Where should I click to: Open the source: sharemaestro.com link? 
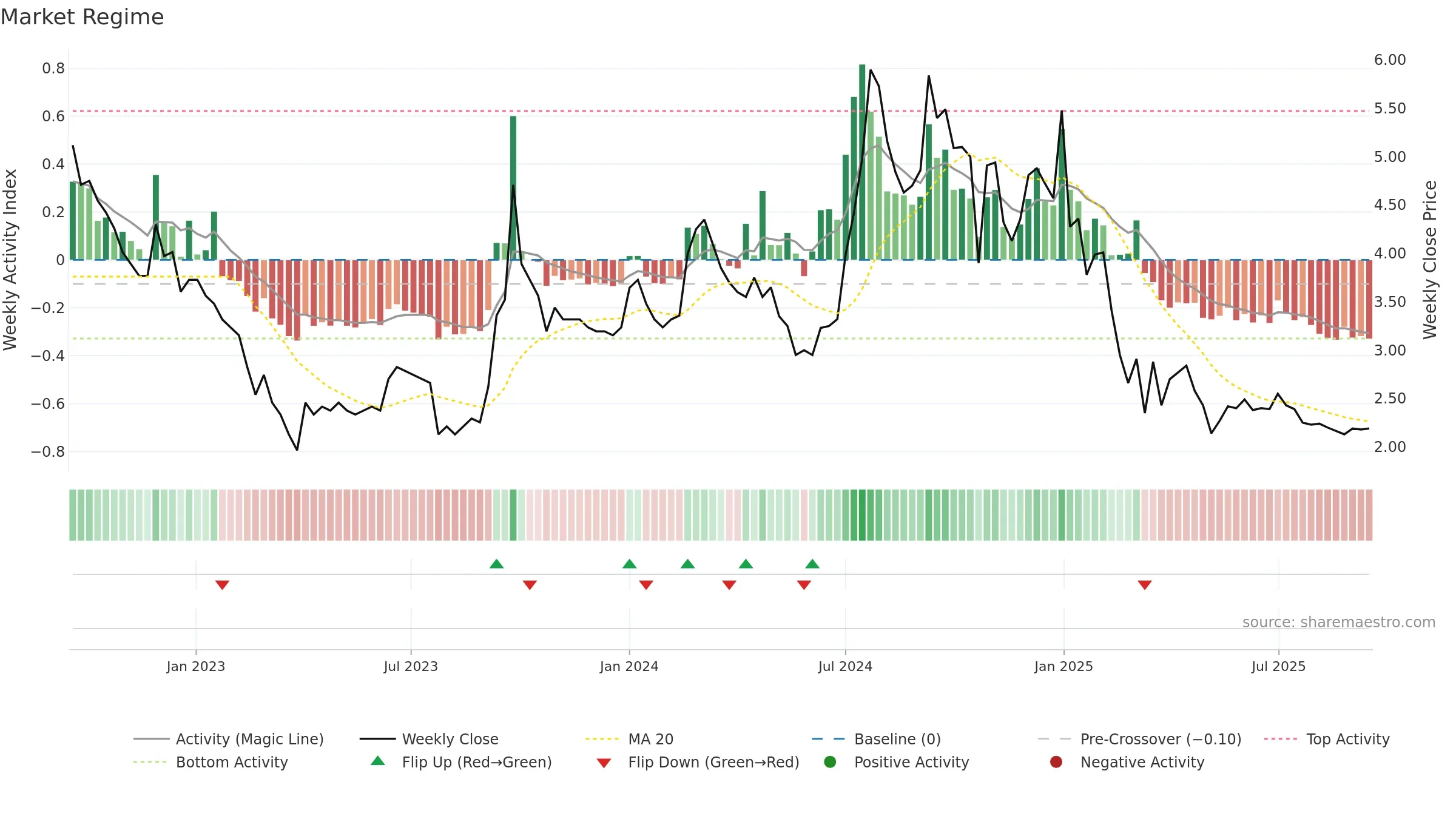(x=1339, y=622)
